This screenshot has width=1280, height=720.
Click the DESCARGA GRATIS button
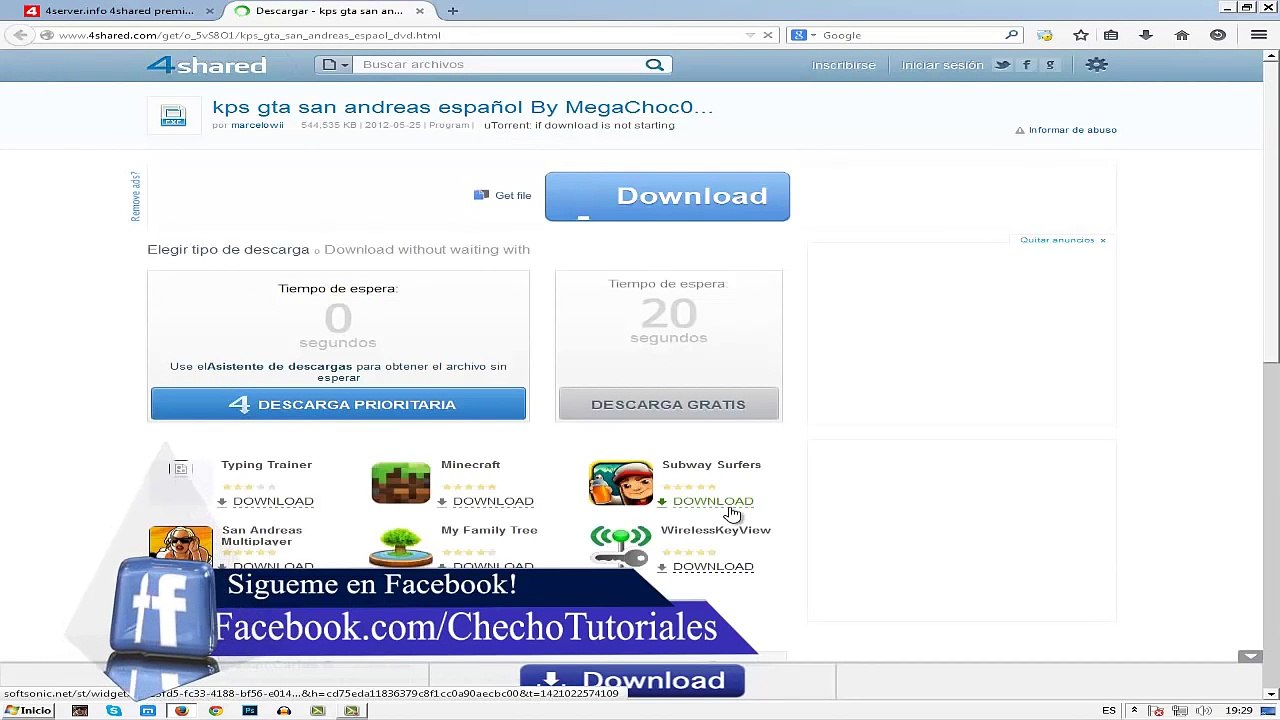pos(668,404)
